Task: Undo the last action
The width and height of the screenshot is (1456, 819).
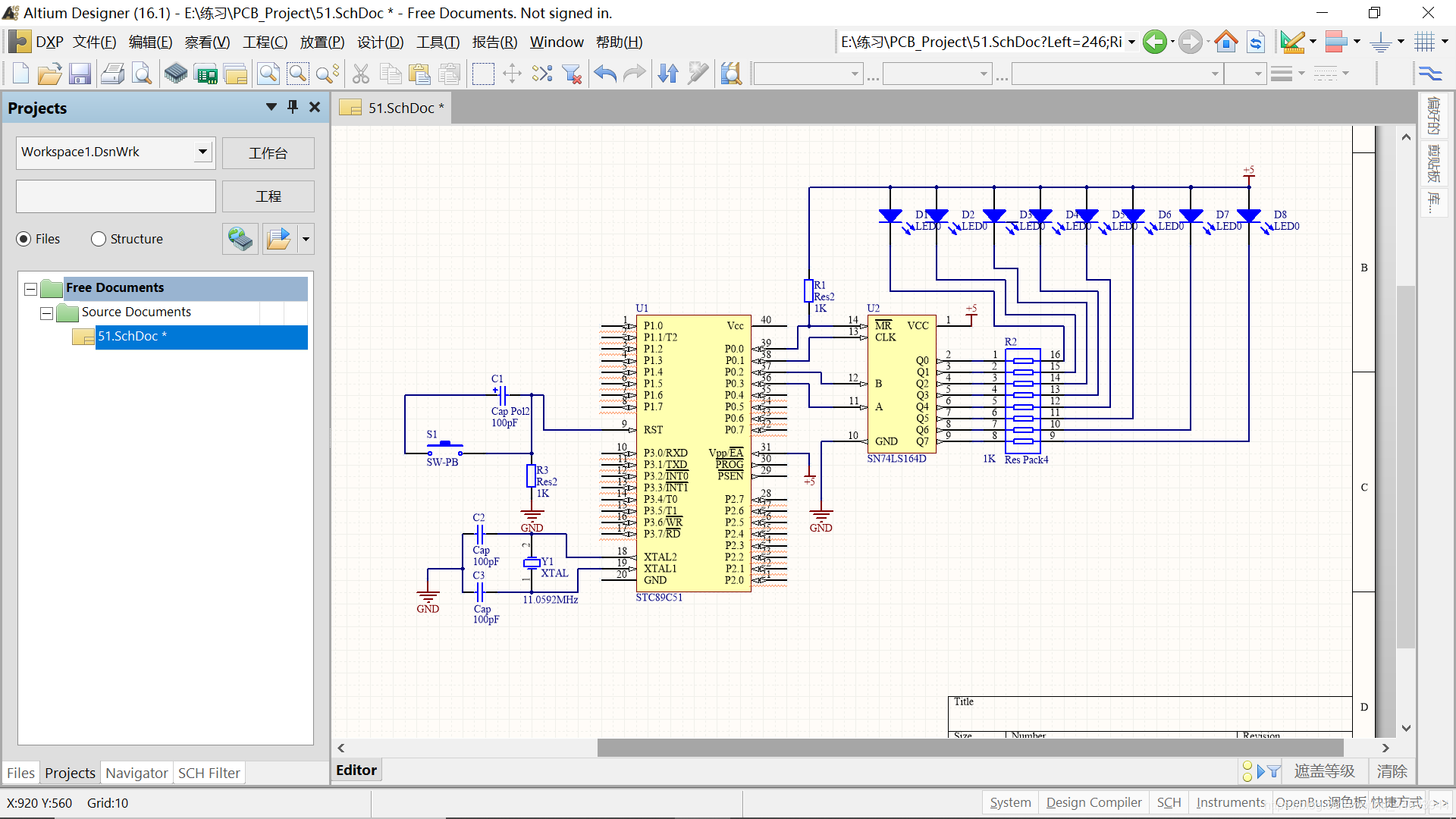Action: [x=605, y=74]
